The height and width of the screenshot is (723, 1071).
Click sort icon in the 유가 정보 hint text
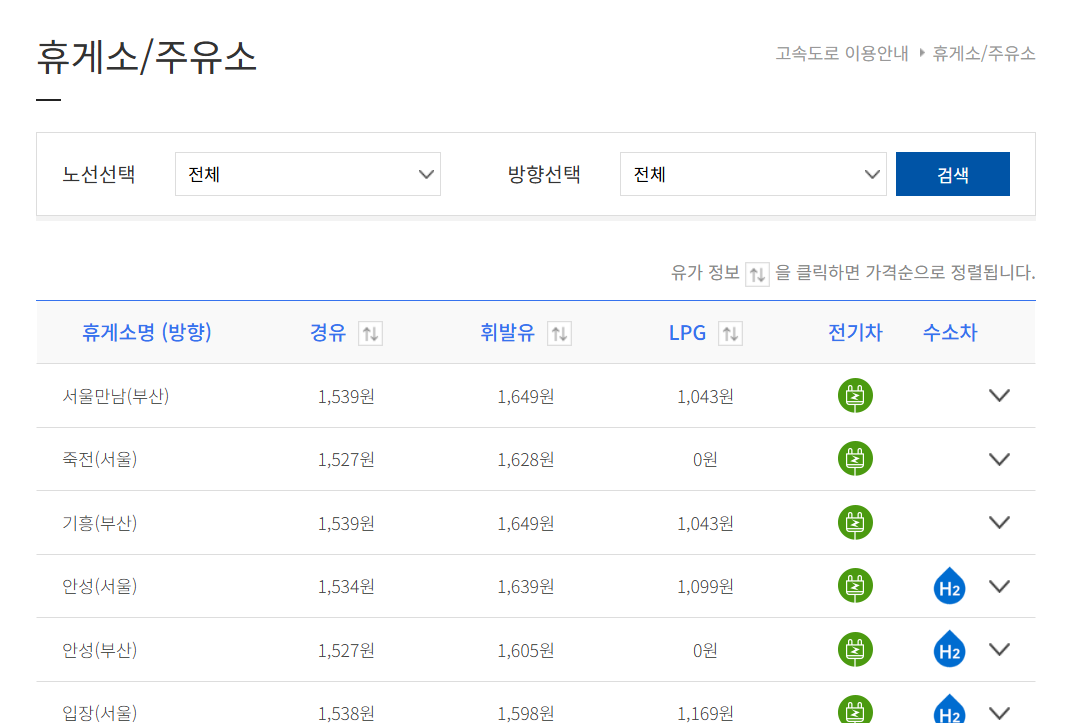(x=757, y=274)
